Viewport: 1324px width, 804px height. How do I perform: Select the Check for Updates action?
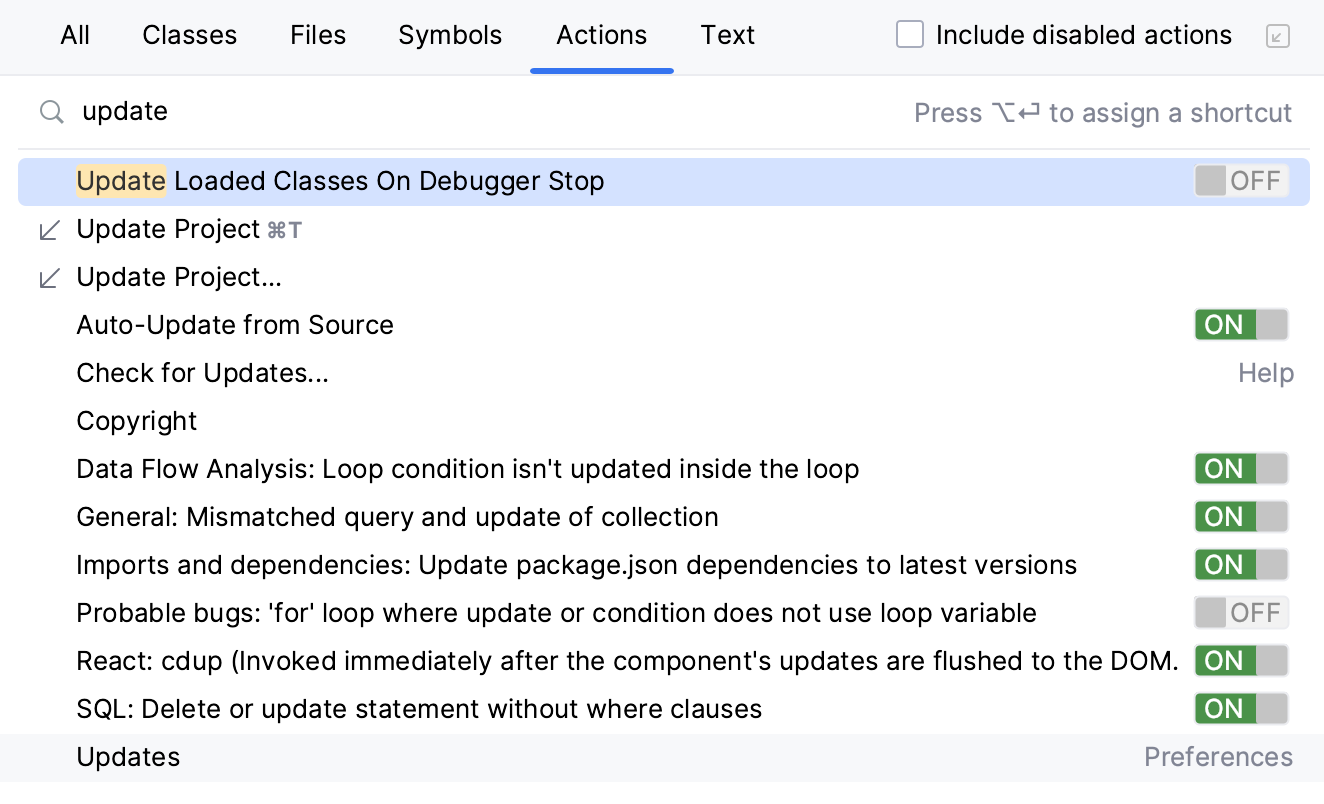[202, 372]
